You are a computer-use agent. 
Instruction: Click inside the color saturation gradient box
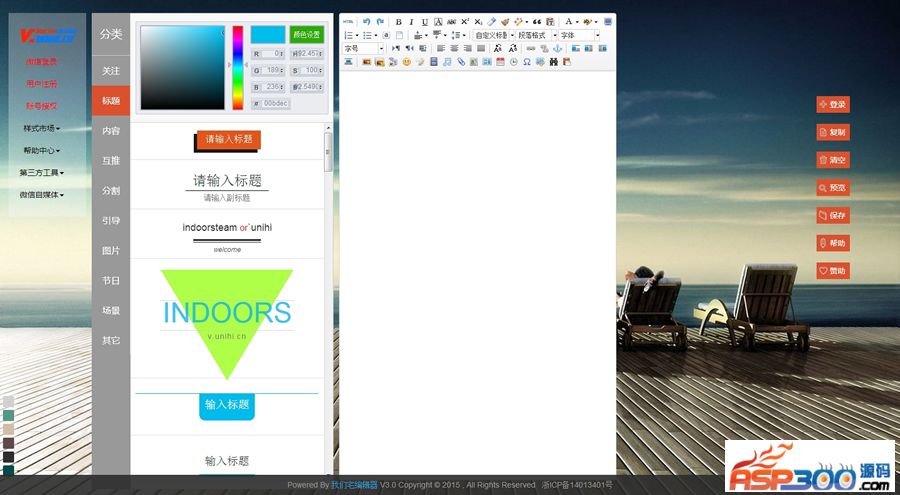pos(183,67)
